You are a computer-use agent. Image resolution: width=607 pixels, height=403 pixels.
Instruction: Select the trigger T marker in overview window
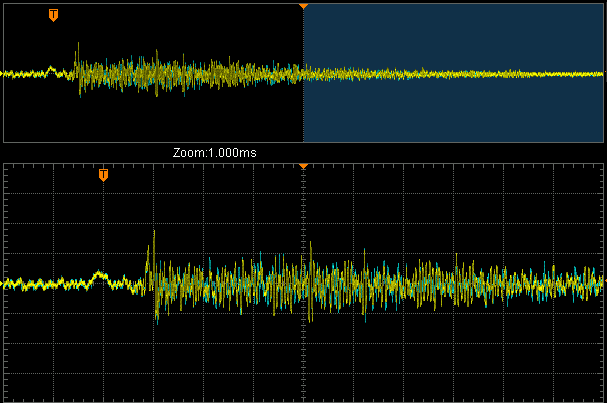click(53, 15)
